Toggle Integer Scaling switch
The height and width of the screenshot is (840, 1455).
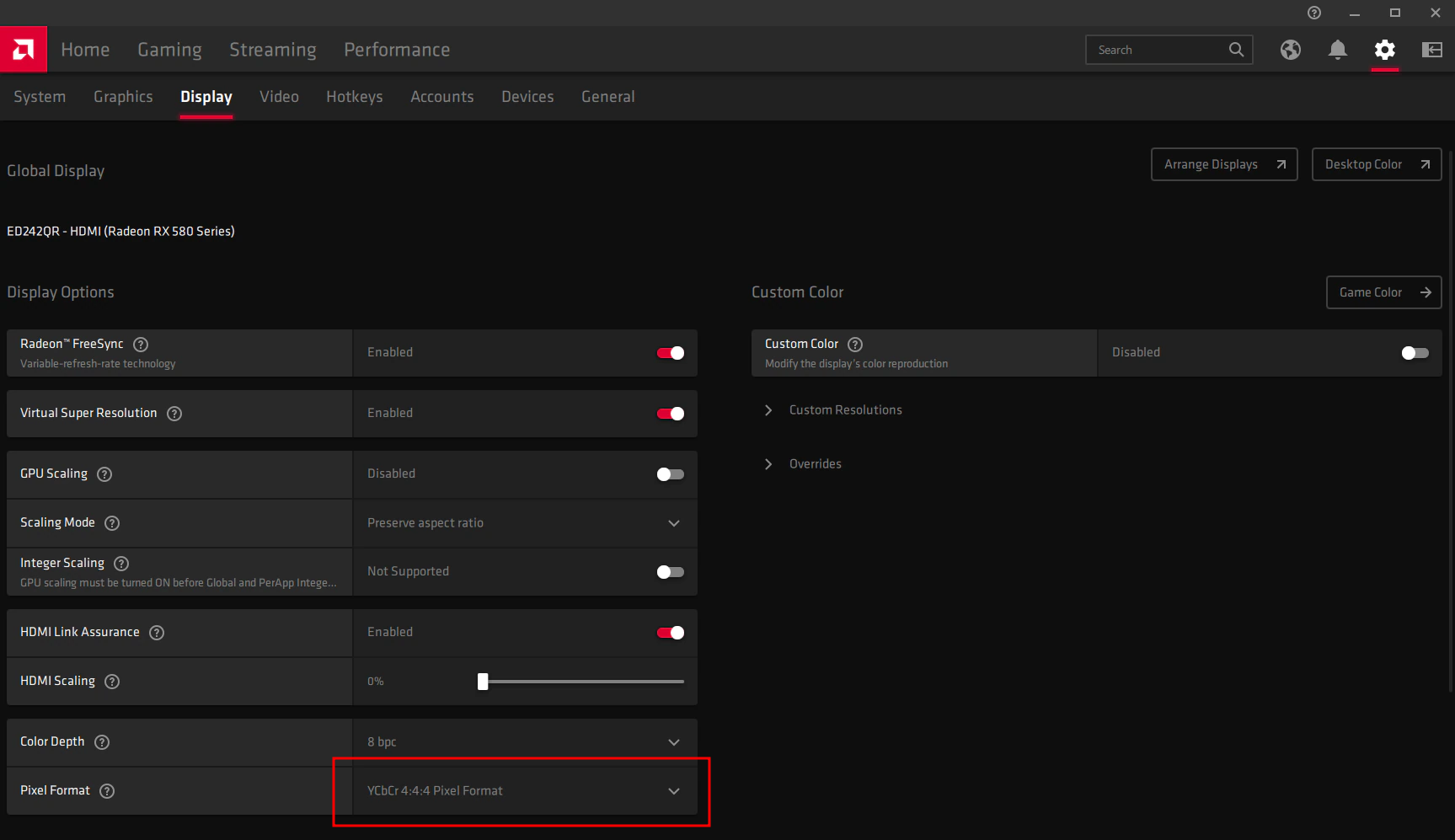671,572
